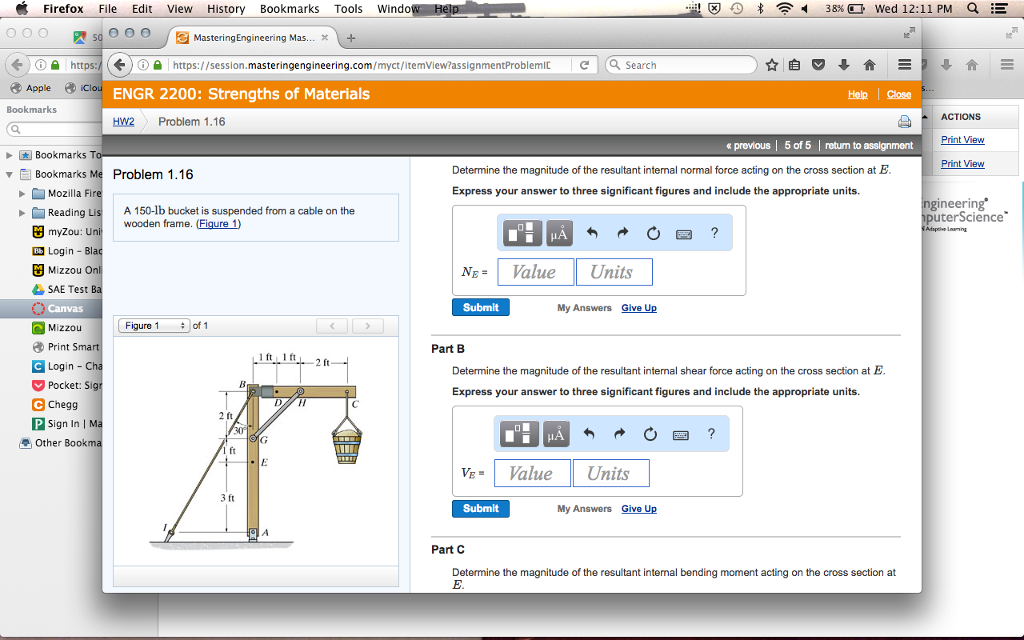Image resolution: width=1024 pixels, height=640 pixels.
Task: Show keyboard shortcuts in Part A toolbar
Action: click(x=684, y=234)
